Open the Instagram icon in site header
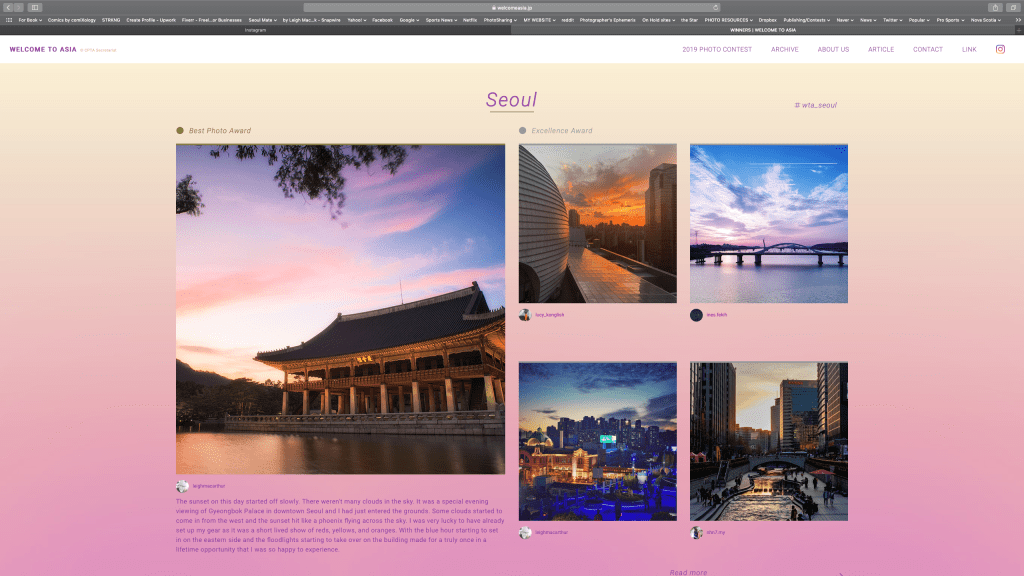Viewport: 1024px width, 576px height. [1000, 49]
